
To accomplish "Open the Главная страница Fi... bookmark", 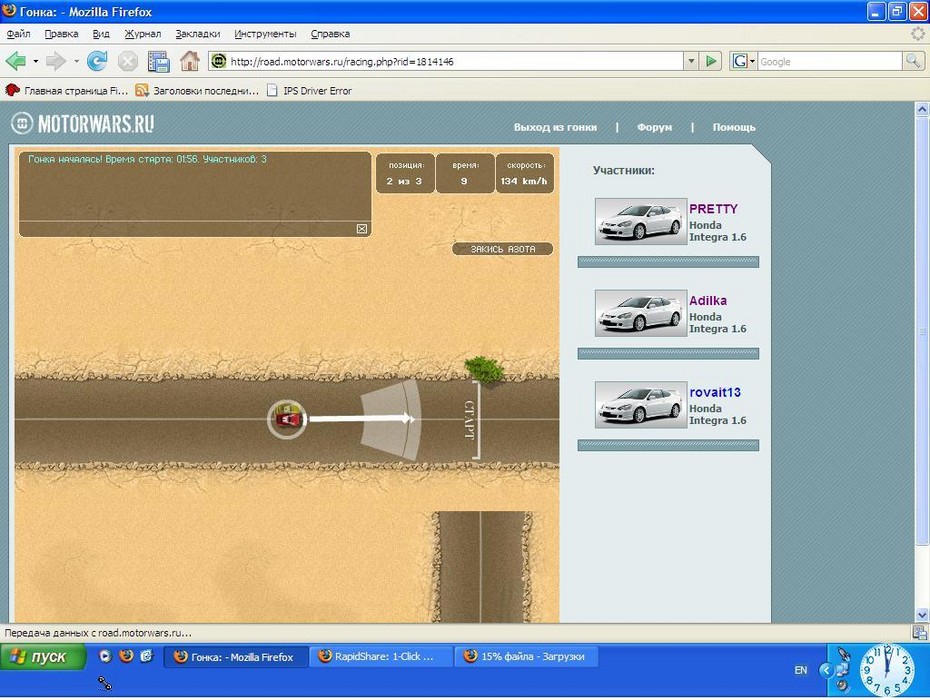I will pos(67,91).
